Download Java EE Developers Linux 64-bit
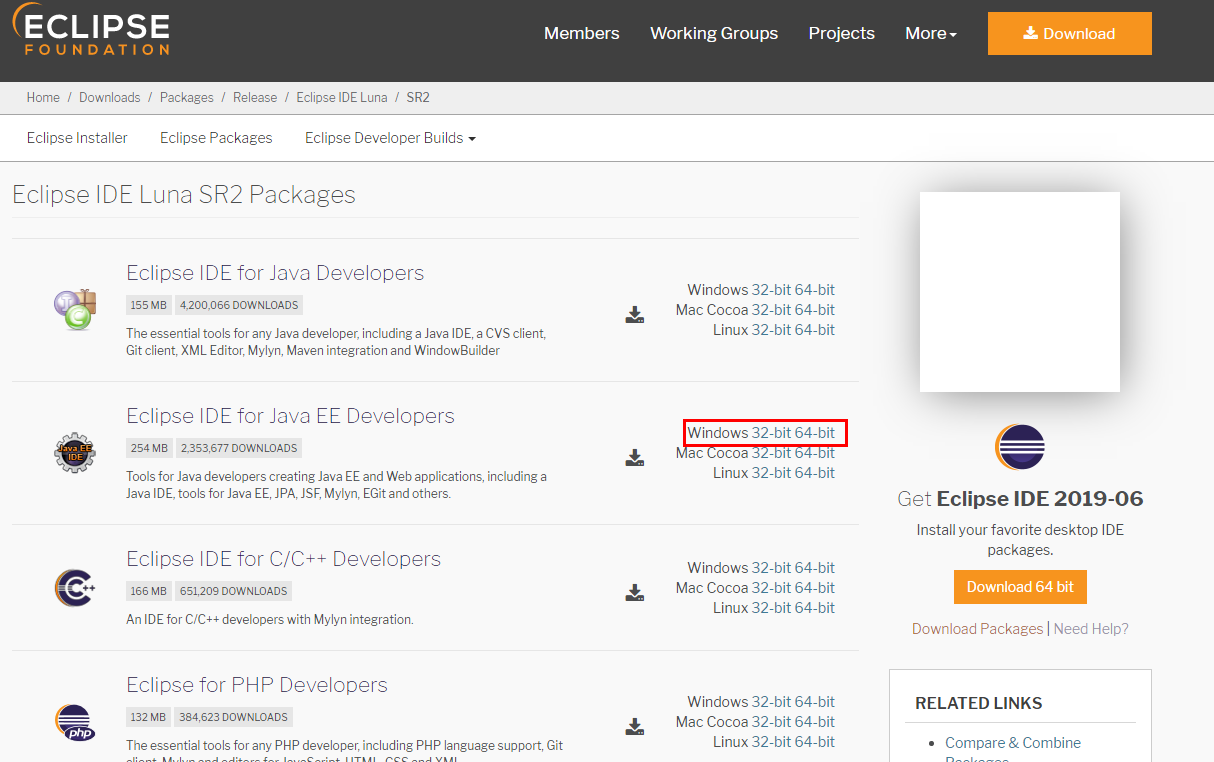Screen dimensions: 1214x762 tap(815, 473)
